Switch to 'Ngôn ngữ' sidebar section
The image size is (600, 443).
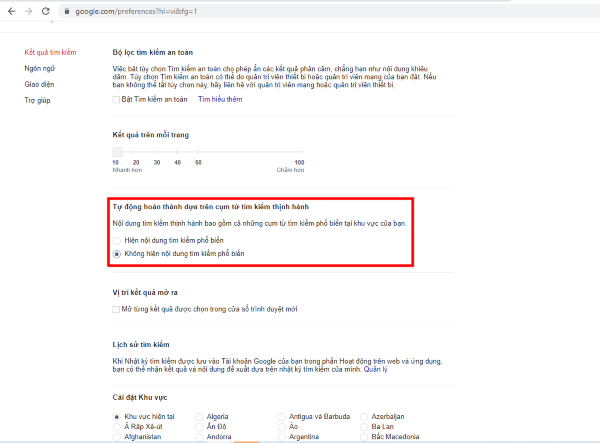40,68
